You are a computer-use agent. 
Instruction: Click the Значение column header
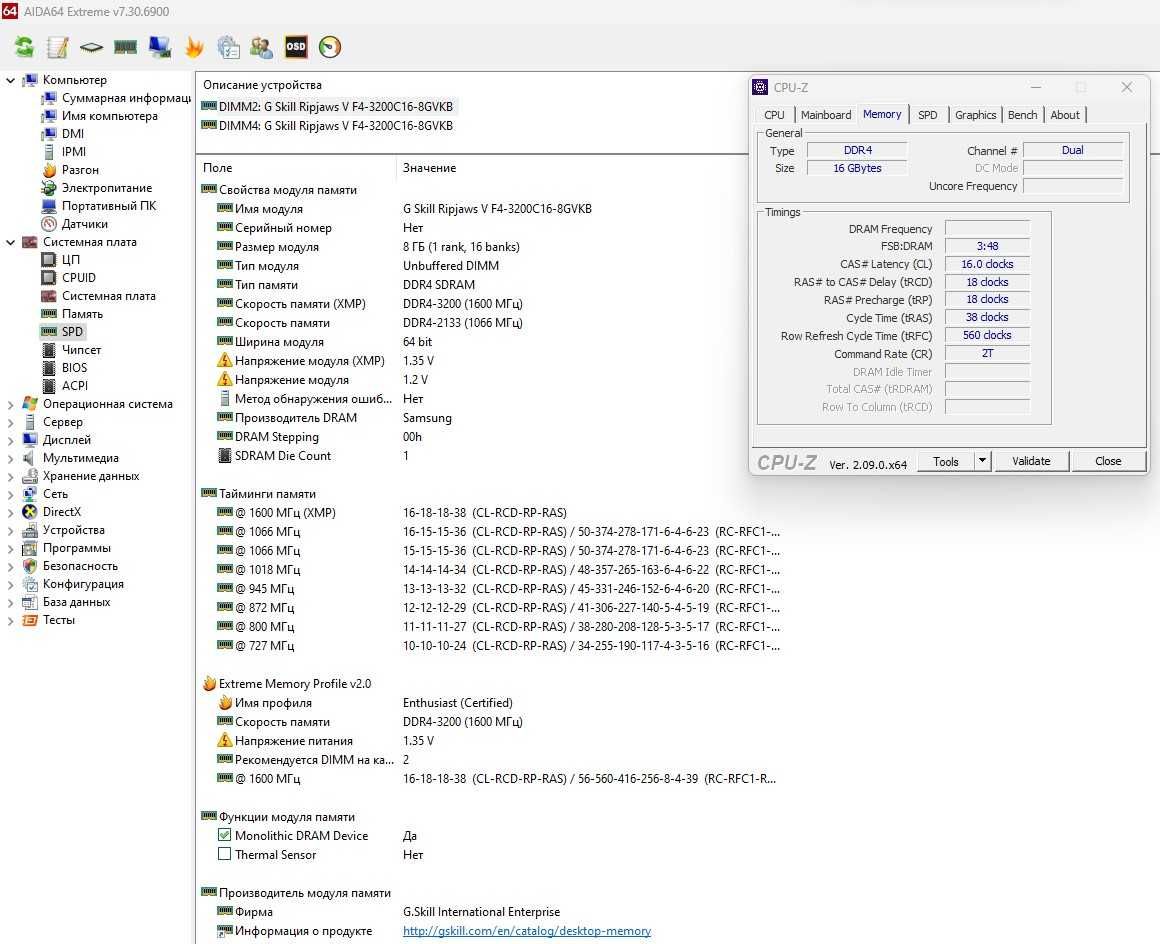[x=429, y=168]
